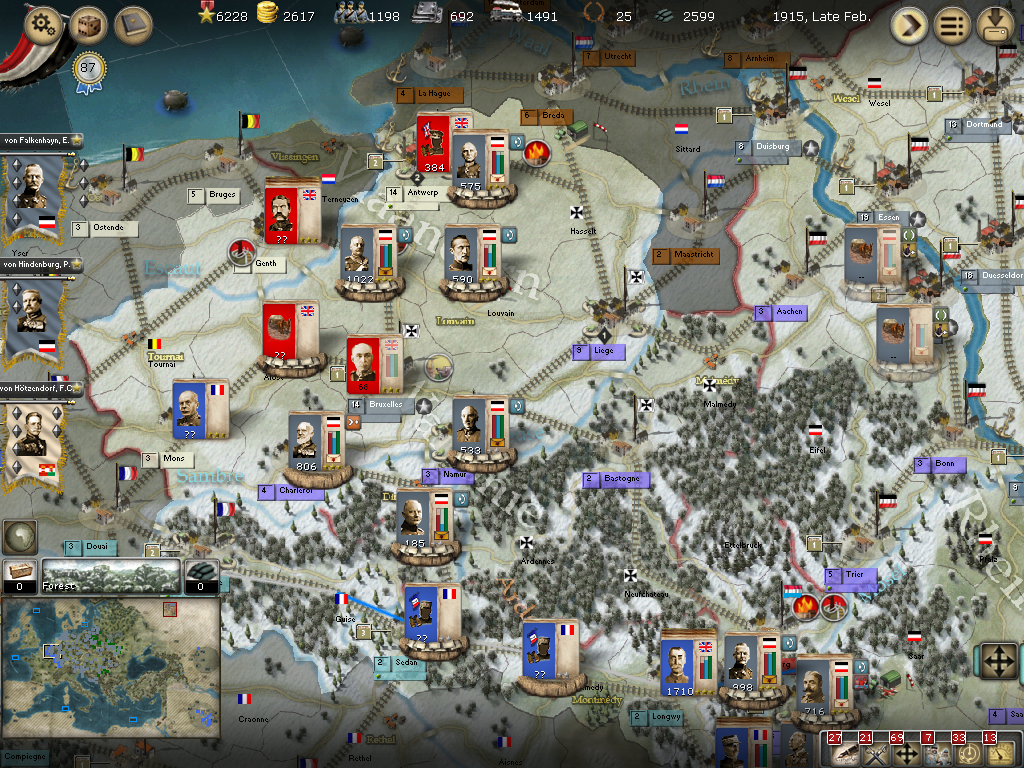
Task: Click the save game icon
Action: click(996, 25)
